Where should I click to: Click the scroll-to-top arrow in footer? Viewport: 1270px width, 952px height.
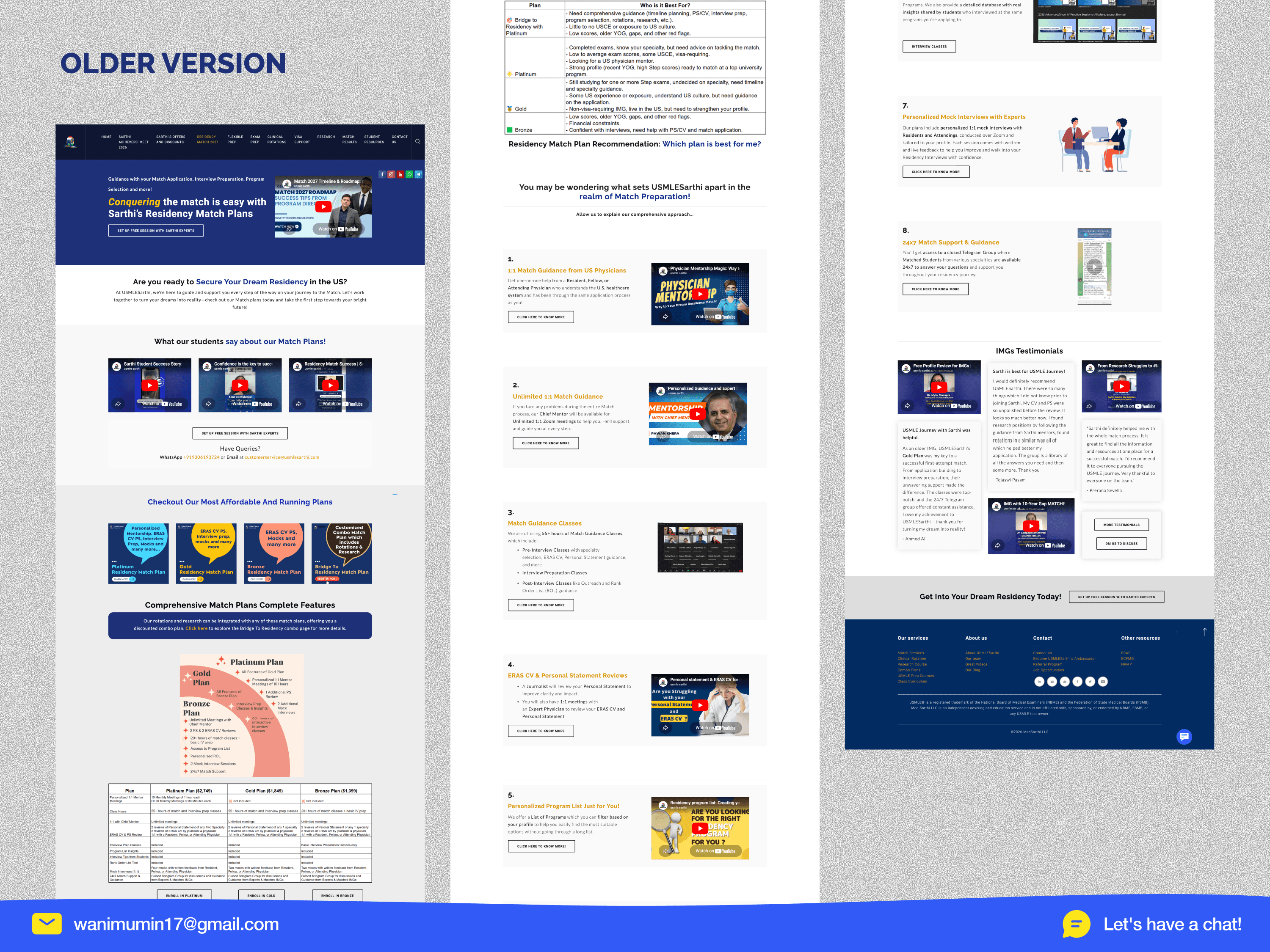pyautogui.click(x=1204, y=632)
